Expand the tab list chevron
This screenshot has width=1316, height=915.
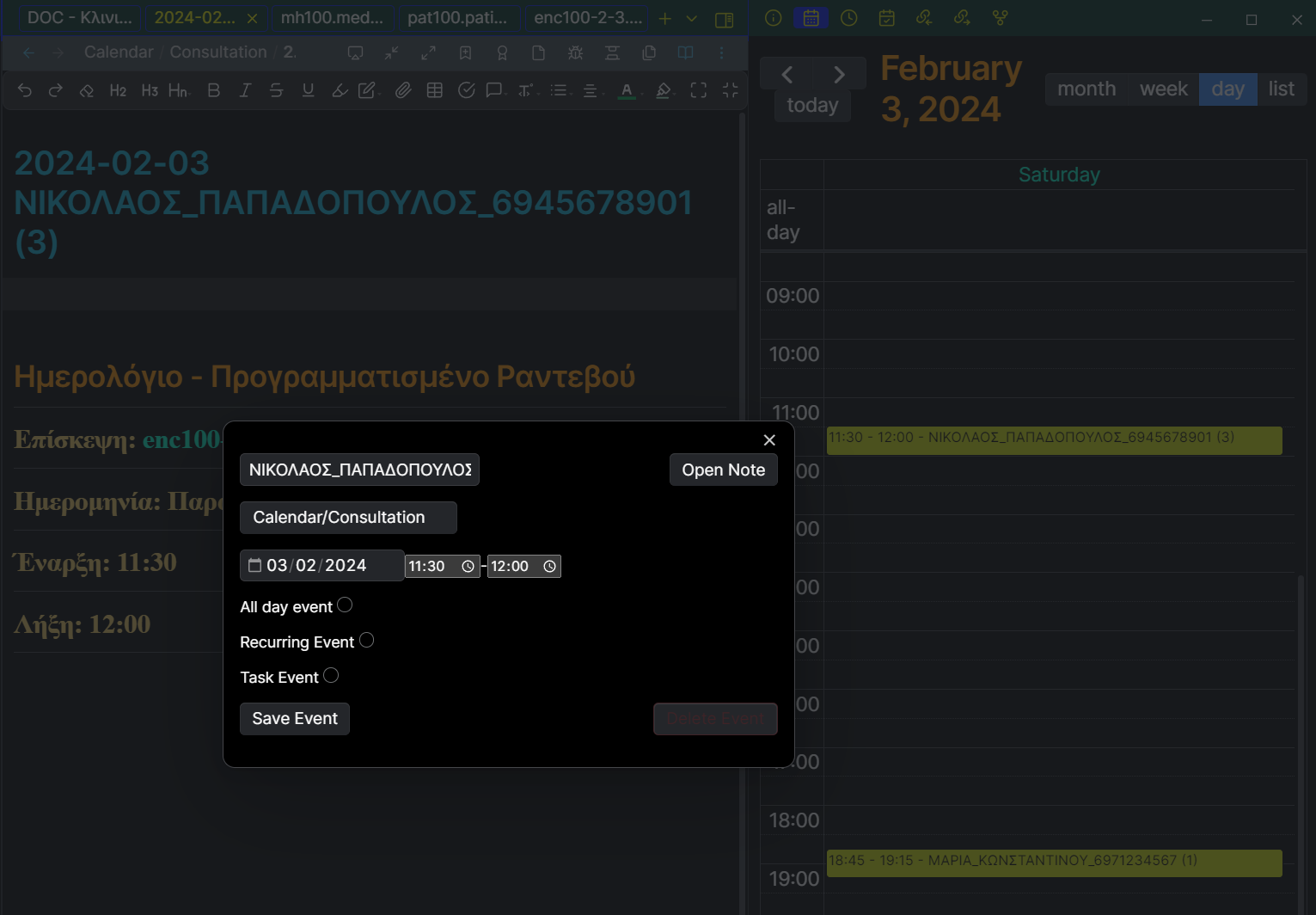691,18
